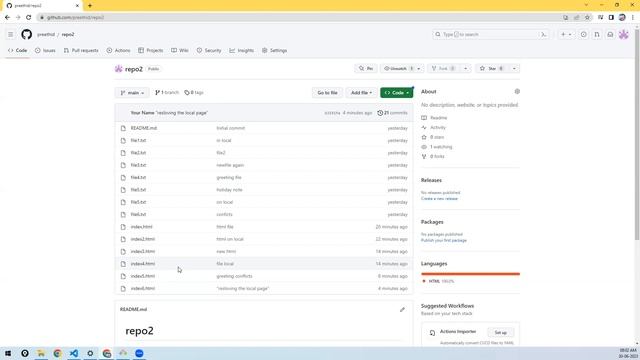Open Chrome from the taskbar

[58, 353]
